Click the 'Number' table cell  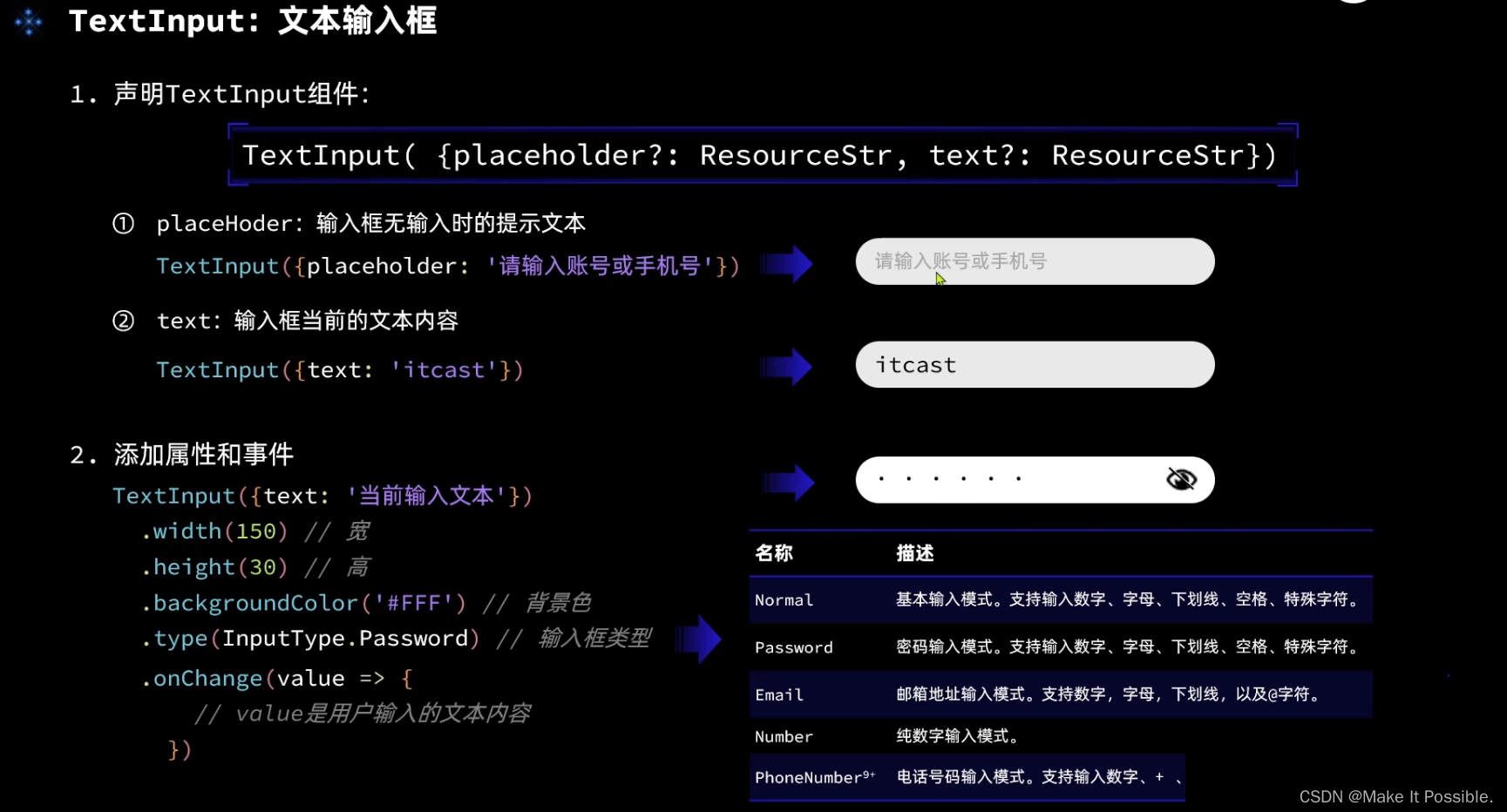(x=784, y=736)
